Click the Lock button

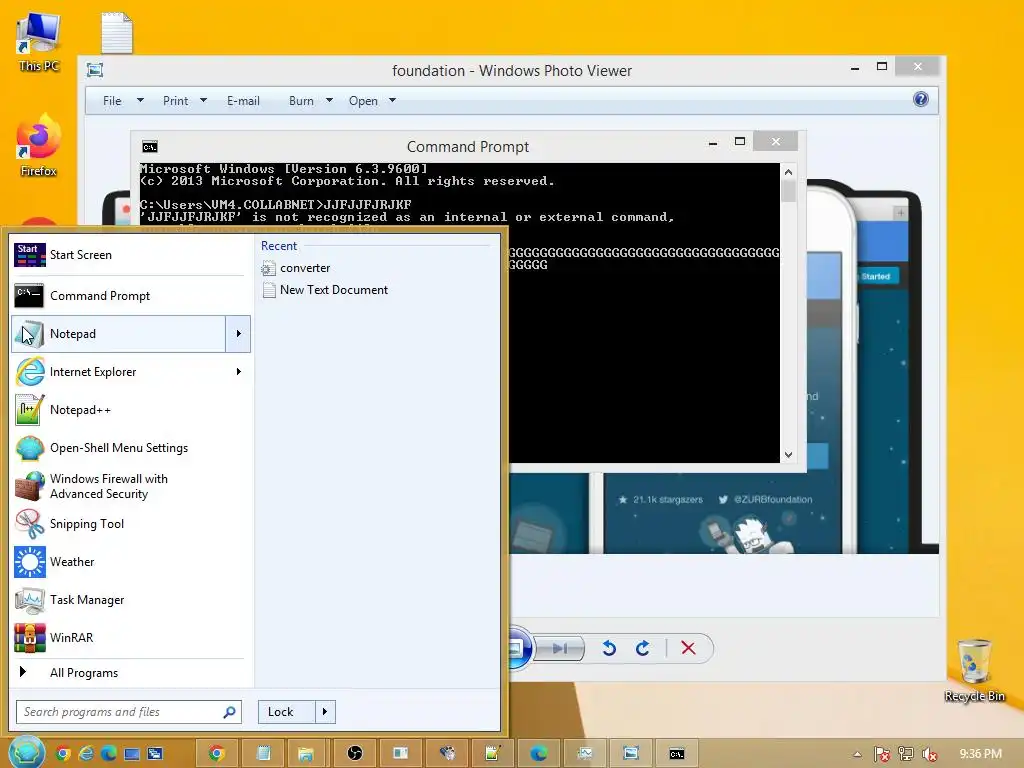[x=287, y=712]
